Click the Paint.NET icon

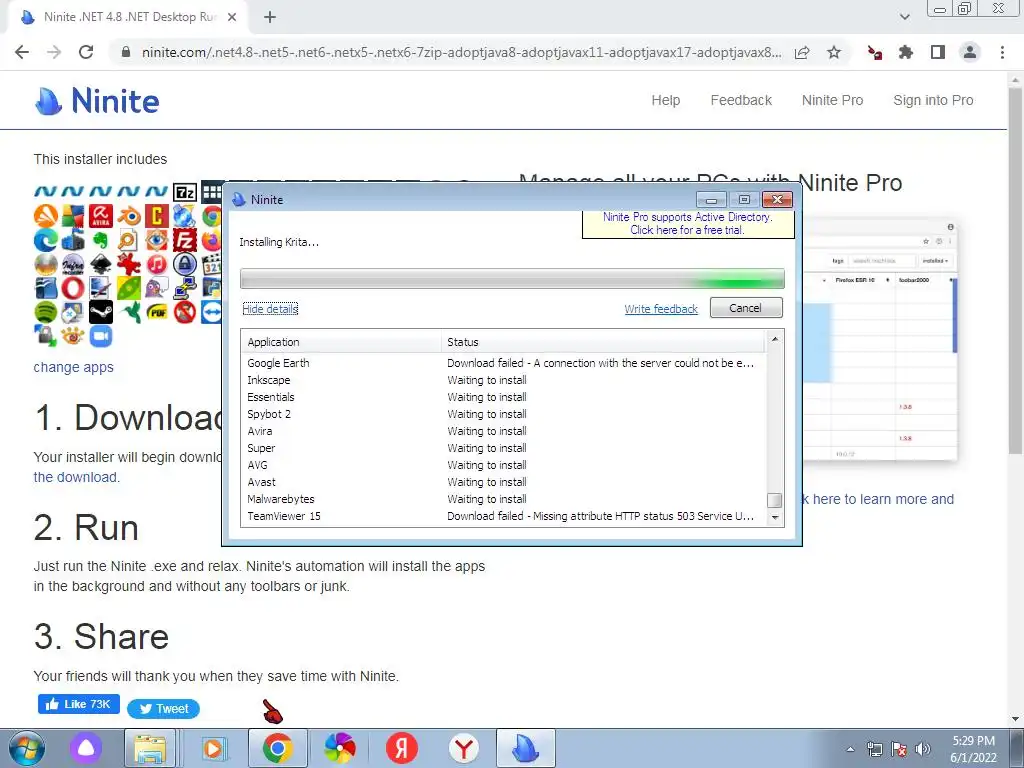coord(101,288)
